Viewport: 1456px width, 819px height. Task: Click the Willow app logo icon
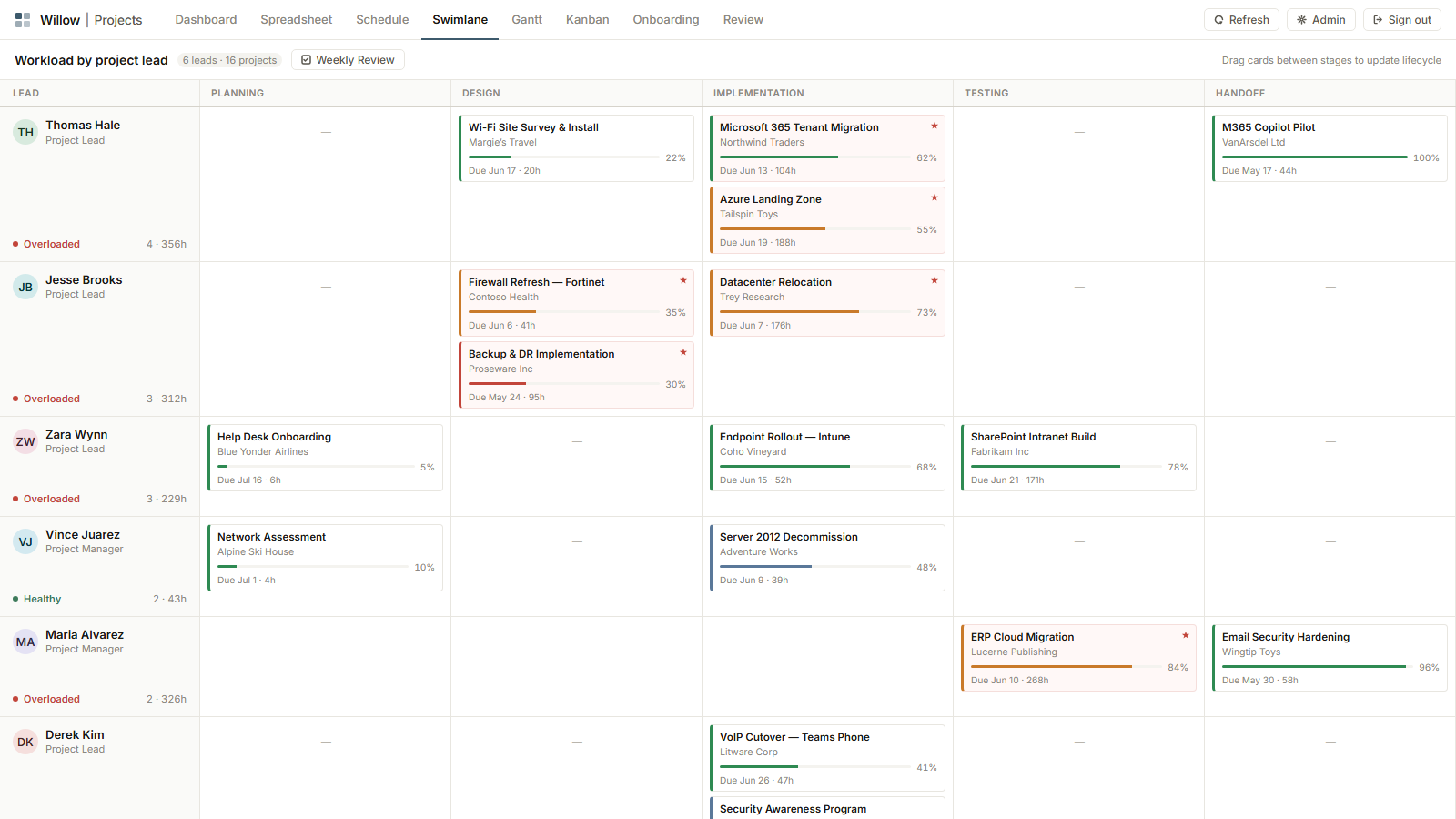click(23, 20)
